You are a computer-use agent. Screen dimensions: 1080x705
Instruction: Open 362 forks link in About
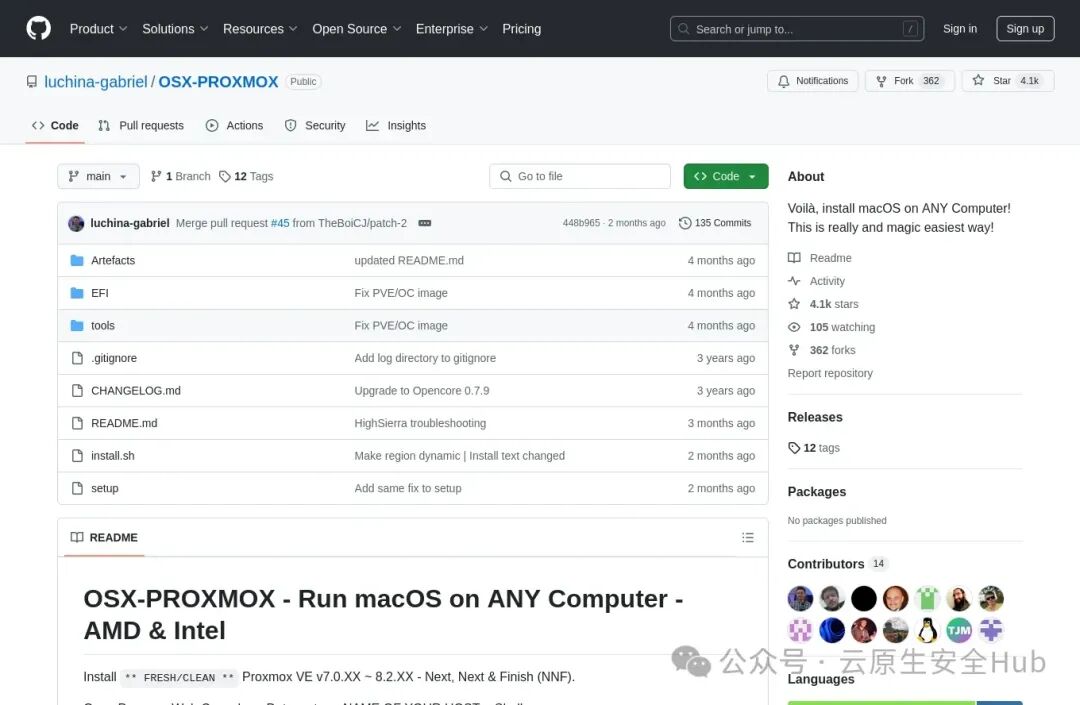pyautogui.click(x=822, y=350)
